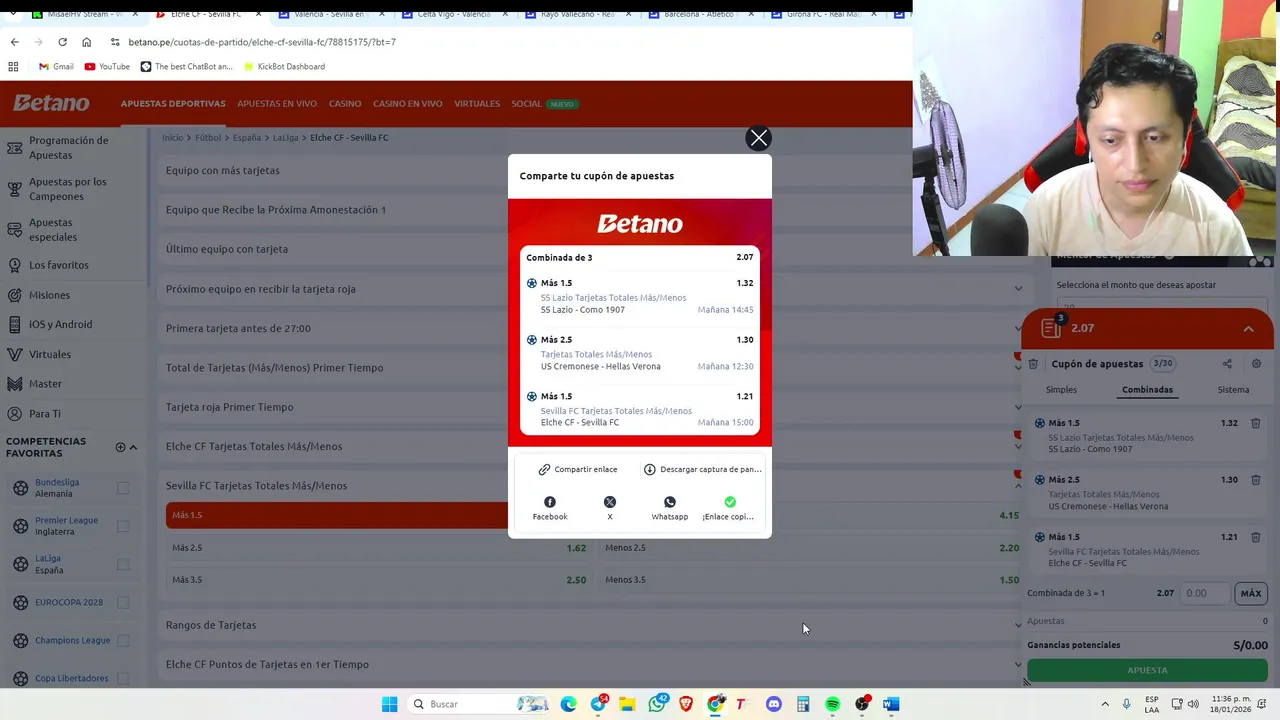This screenshot has width=1280, height=720.
Task: Toggle Champions League favorite checkbox
Action: 123,640
